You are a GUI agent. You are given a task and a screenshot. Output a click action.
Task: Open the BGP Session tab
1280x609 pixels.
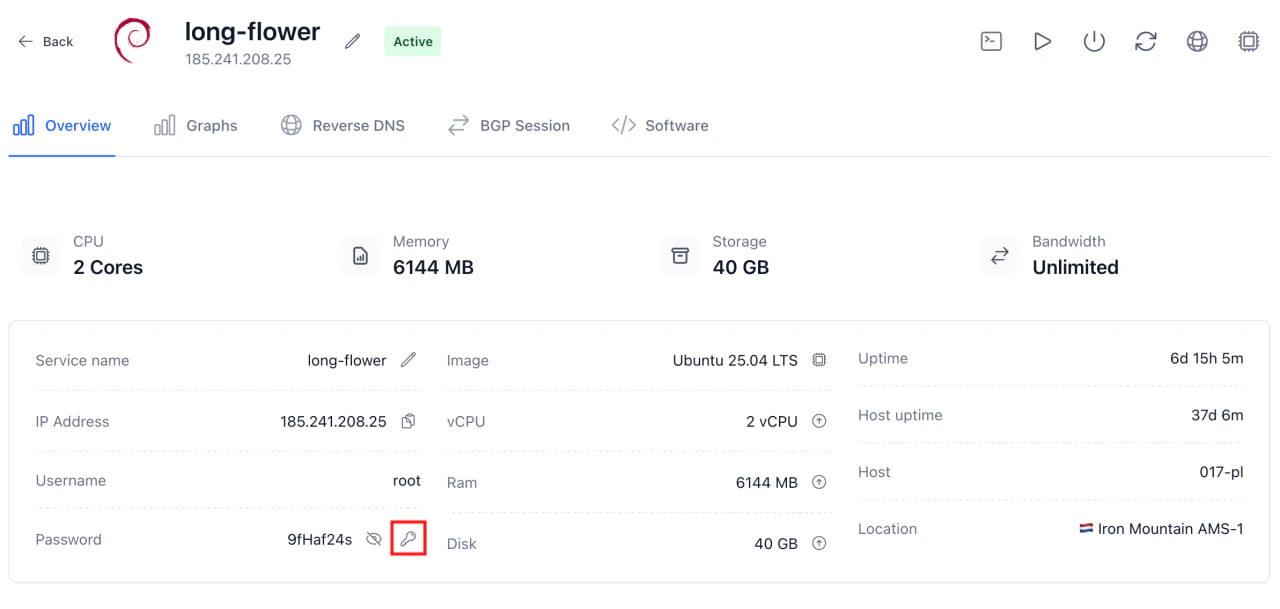[x=509, y=126]
